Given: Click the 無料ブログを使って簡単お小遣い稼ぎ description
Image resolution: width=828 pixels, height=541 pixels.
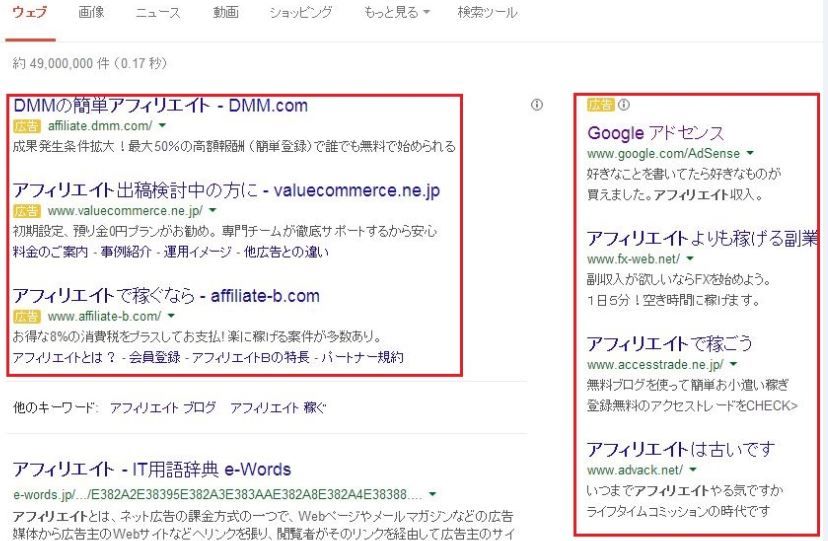Looking at the screenshot, I should [x=688, y=385].
